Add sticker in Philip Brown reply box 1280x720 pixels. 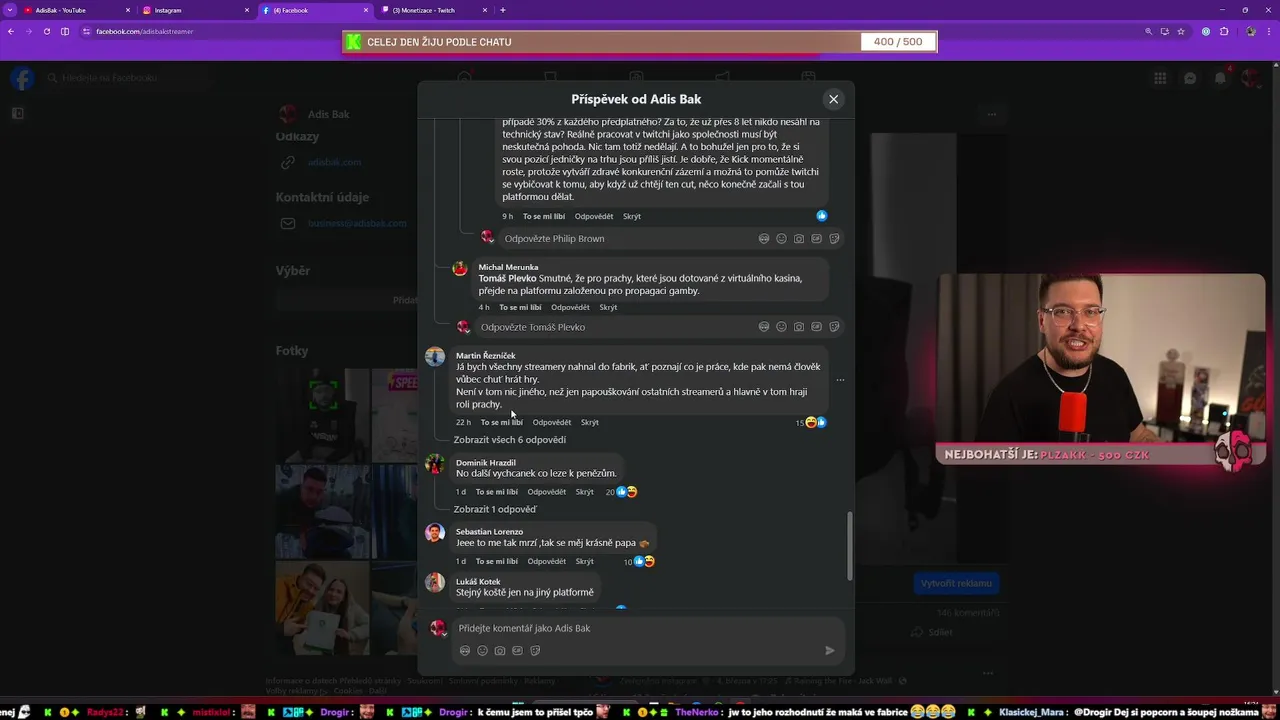point(834,239)
